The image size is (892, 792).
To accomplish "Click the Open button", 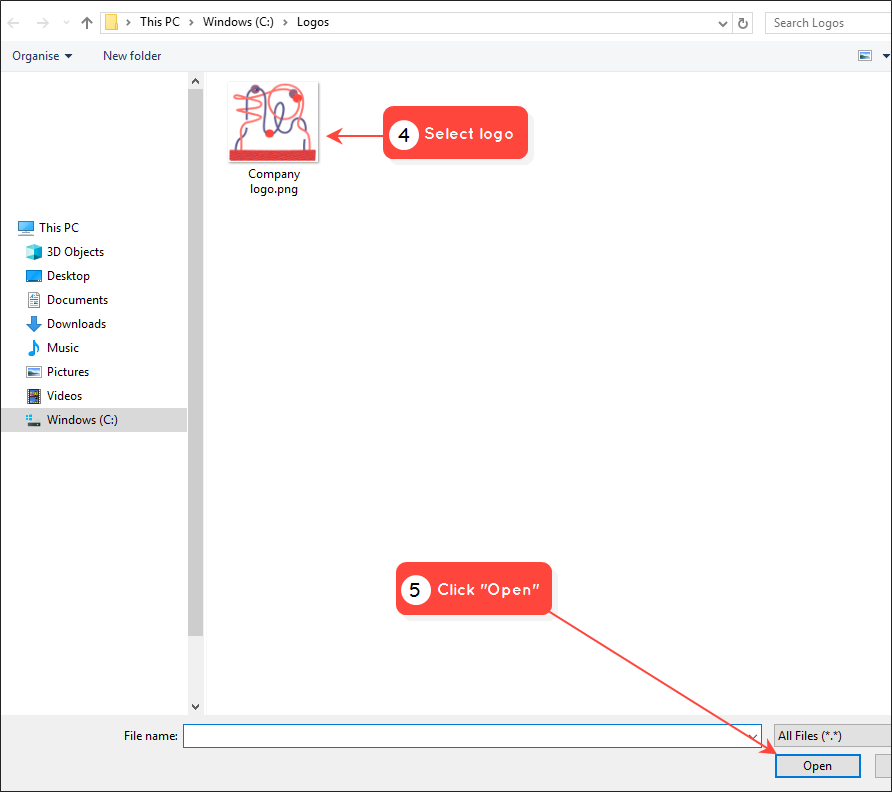I will [817, 766].
